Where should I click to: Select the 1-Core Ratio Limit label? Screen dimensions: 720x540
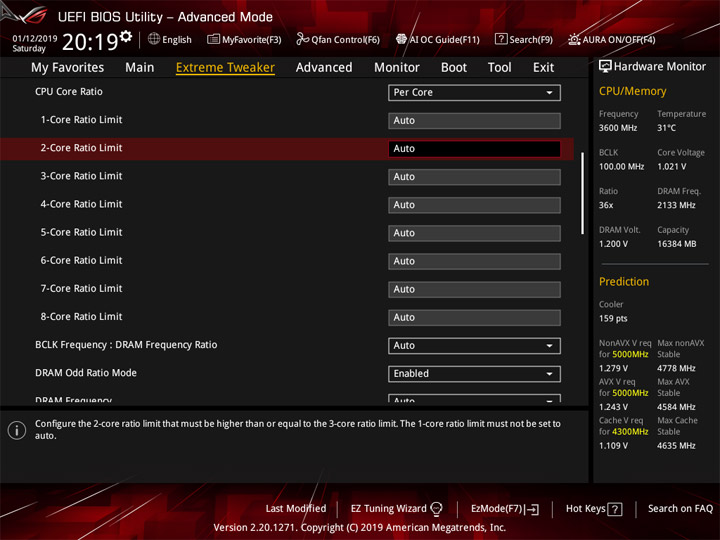coord(81,120)
